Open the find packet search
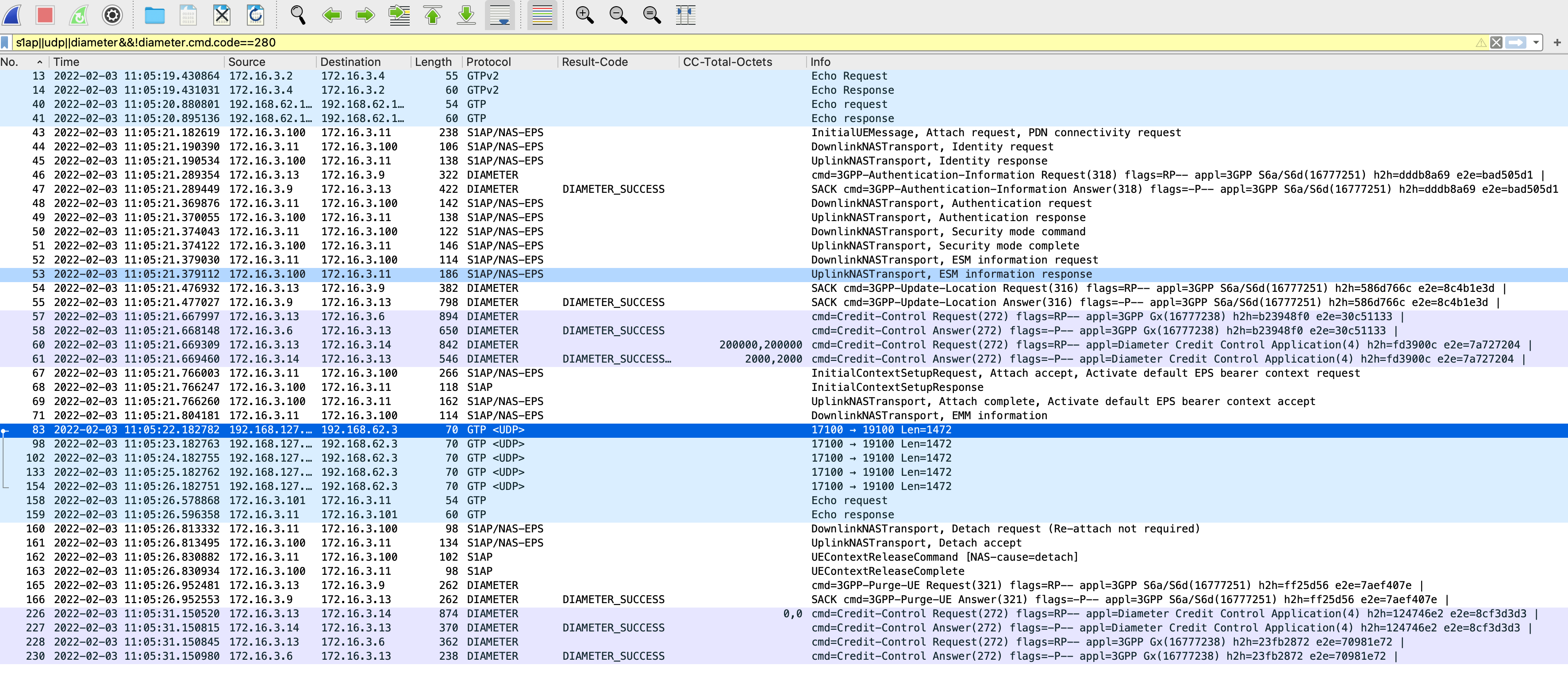This screenshot has width=1568, height=673. click(298, 15)
